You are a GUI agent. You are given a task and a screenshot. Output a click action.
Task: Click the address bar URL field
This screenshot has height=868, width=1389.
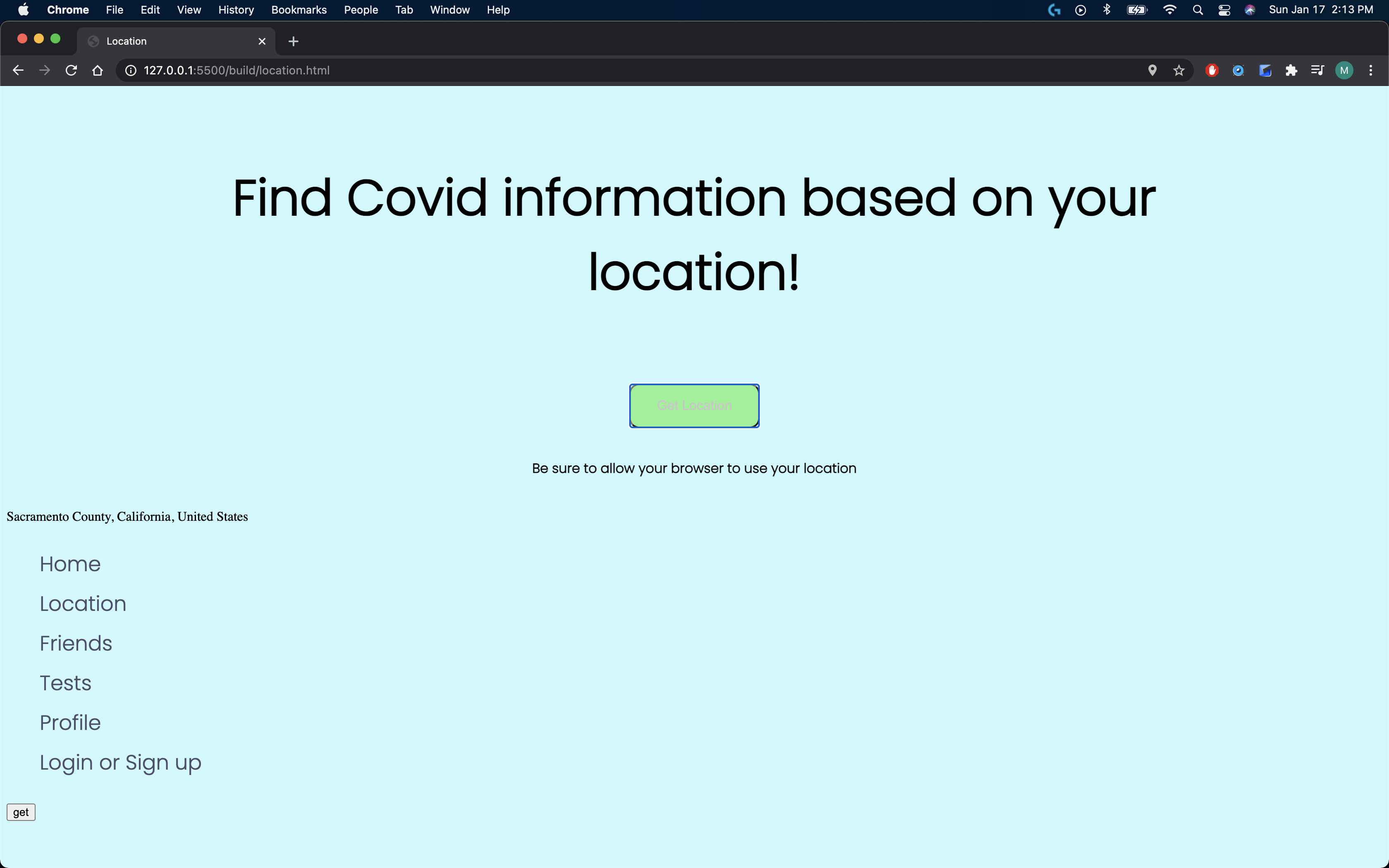(x=517, y=70)
